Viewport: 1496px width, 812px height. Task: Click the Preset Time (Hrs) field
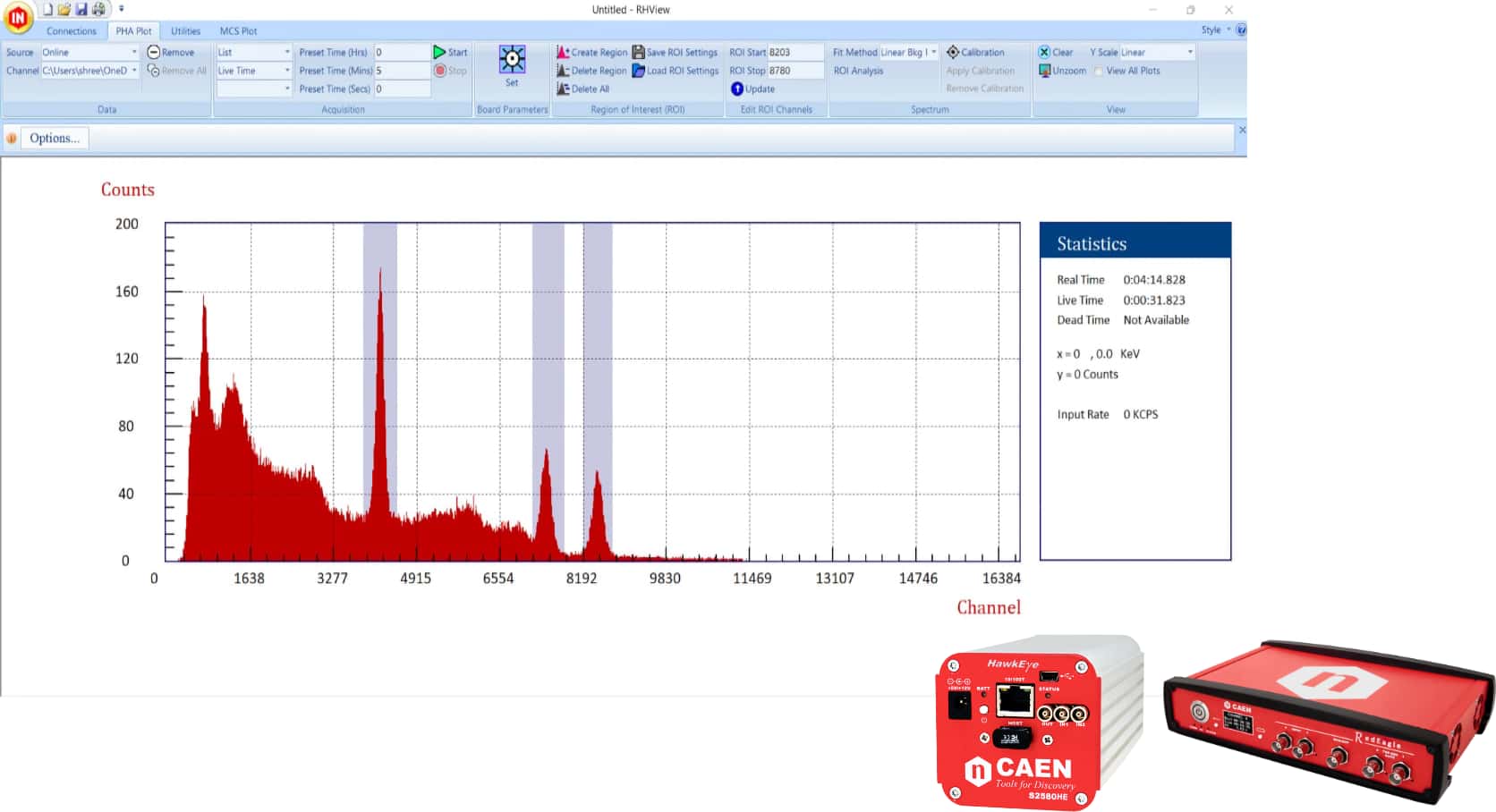coord(402,52)
